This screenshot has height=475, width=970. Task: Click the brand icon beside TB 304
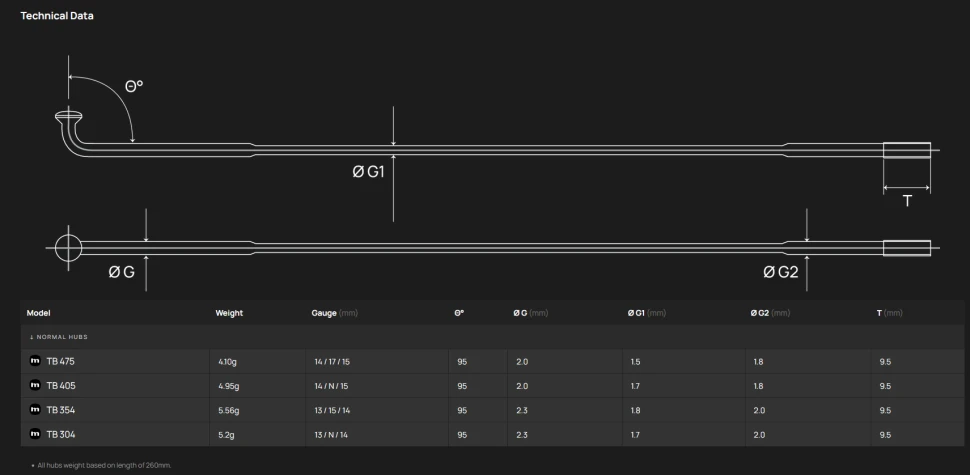[35, 434]
